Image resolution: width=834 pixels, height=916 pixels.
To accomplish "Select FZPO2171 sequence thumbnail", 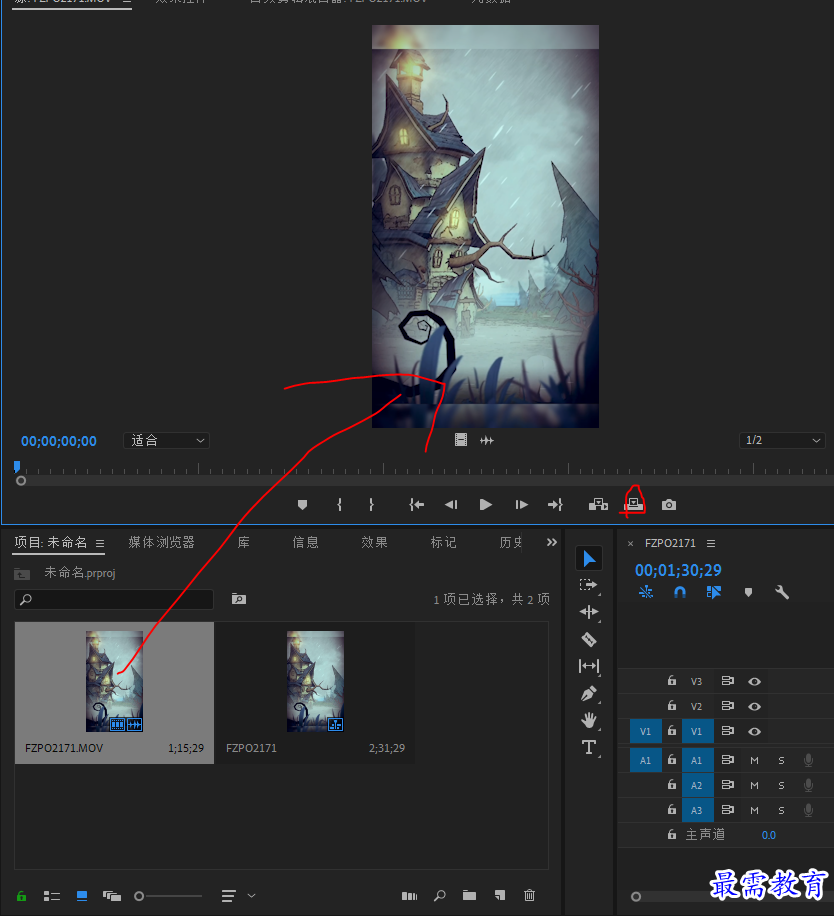I will click(x=315, y=681).
